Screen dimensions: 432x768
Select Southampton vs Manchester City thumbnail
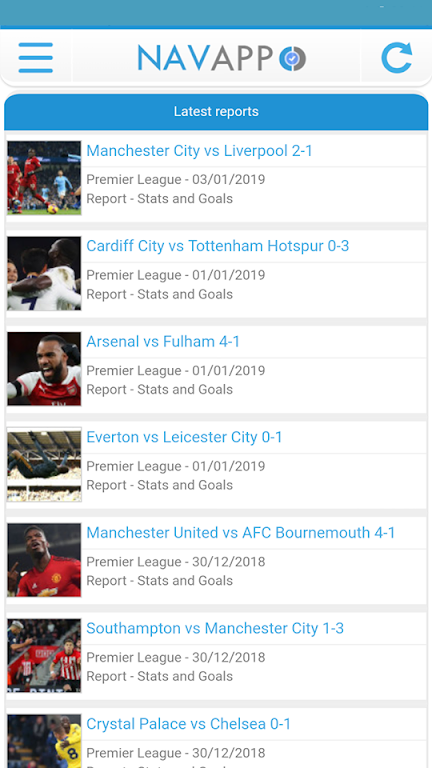click(44, 655)
